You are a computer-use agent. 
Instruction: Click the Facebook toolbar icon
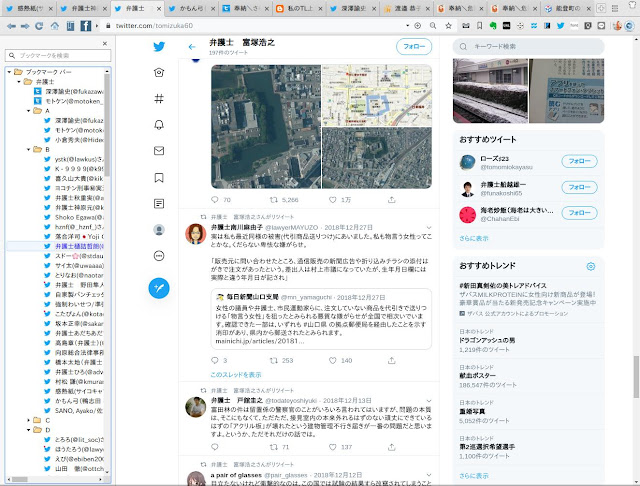pos(85,26)
